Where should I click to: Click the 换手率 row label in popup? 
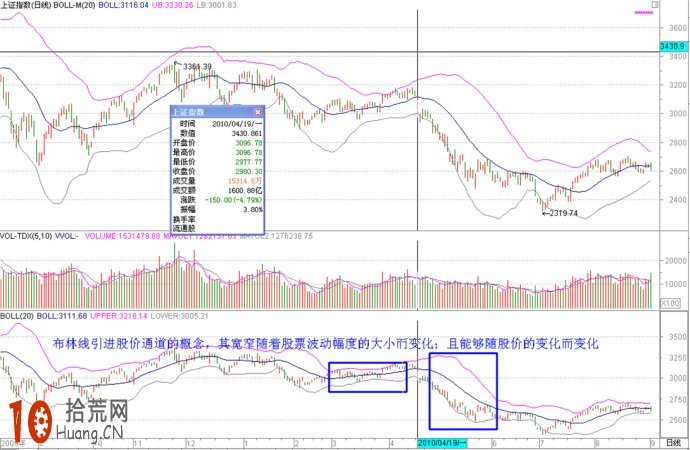pos(184,219)
